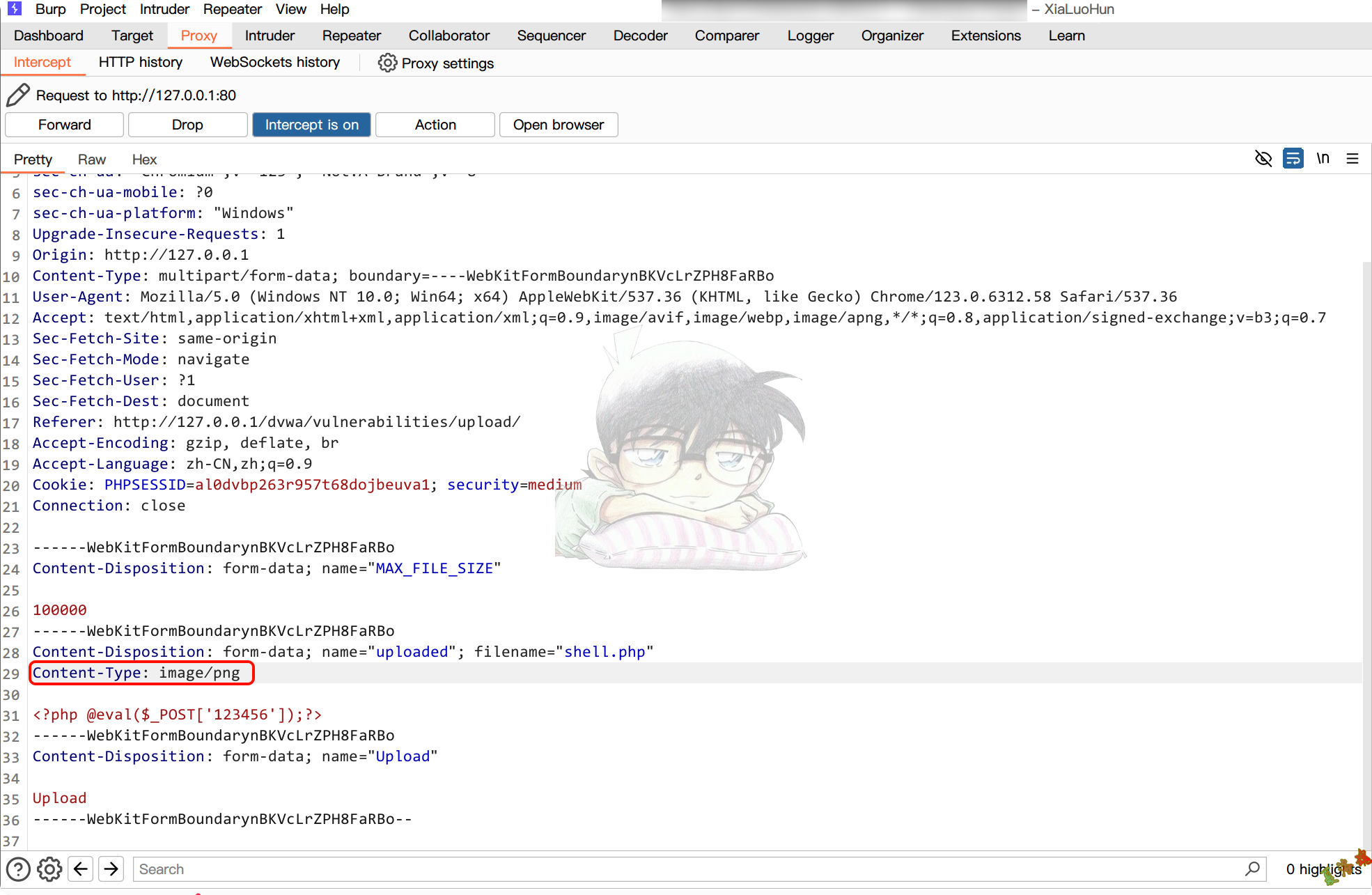Screen dimensions: 1372x895
Task: Open the Action dropdown button
Action: pyautogui.click(x=435, y=125)
